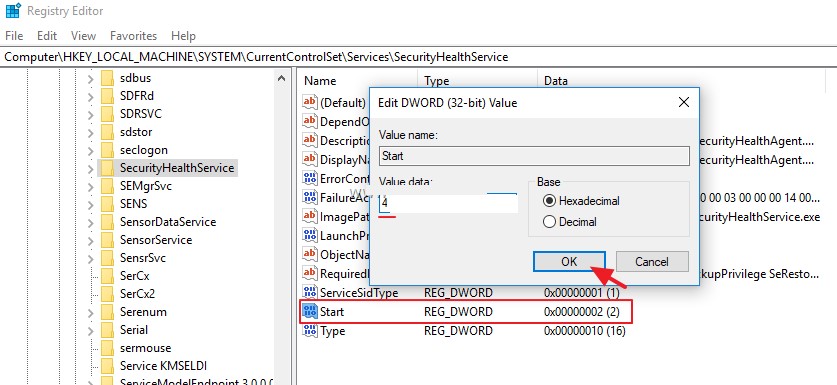Select the ServiceSidType value name

(359, 293)
